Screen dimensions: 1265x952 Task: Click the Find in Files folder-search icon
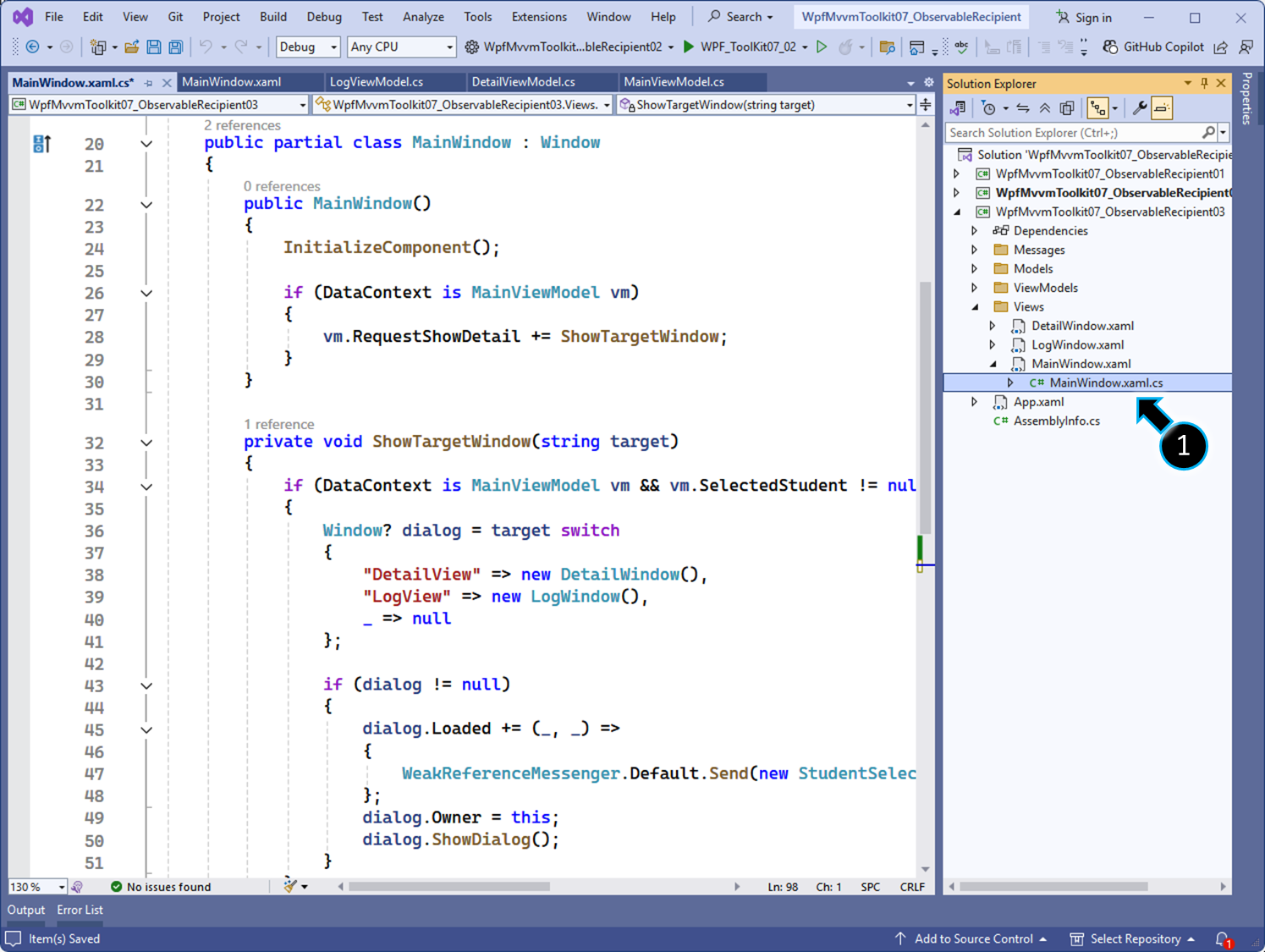pos(887,47)
